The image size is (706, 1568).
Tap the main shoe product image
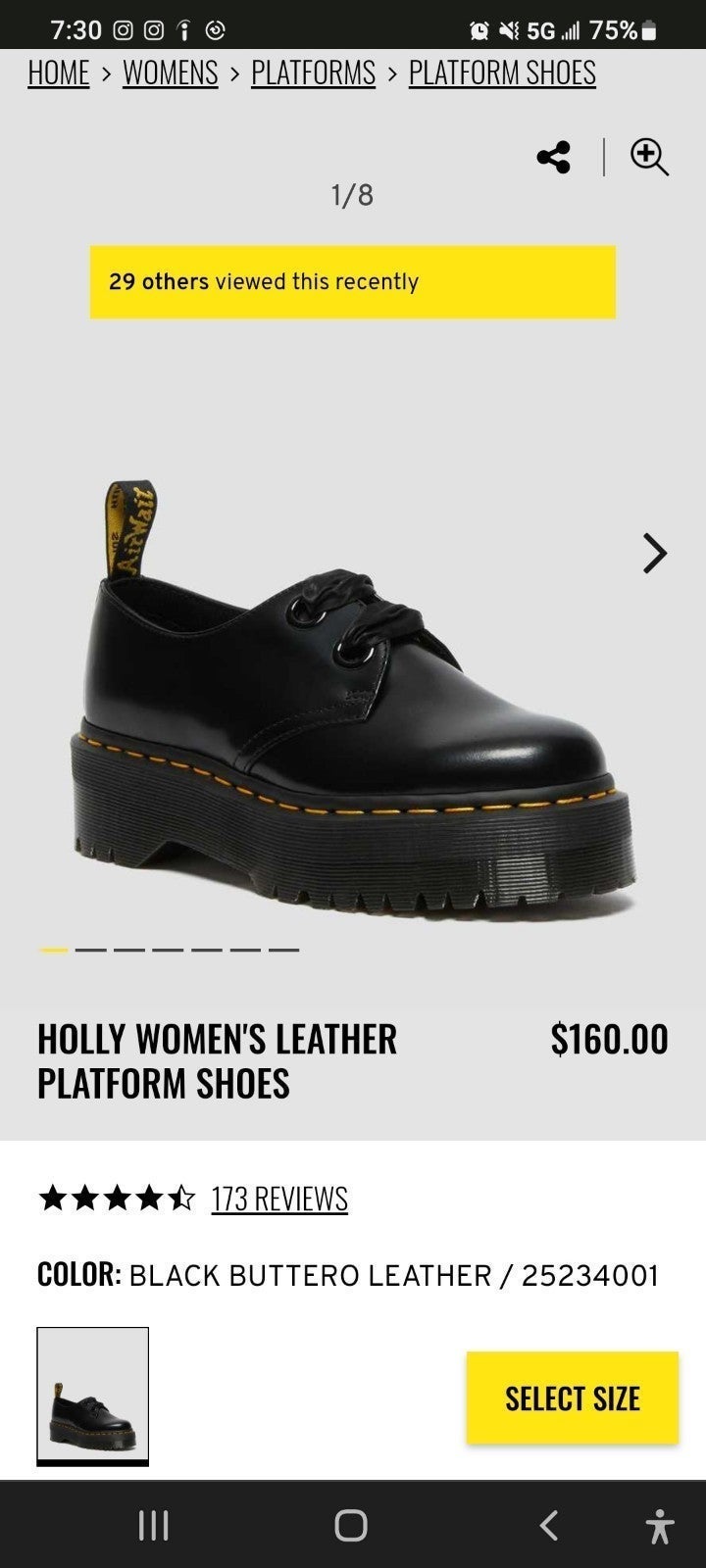[353, 701]
